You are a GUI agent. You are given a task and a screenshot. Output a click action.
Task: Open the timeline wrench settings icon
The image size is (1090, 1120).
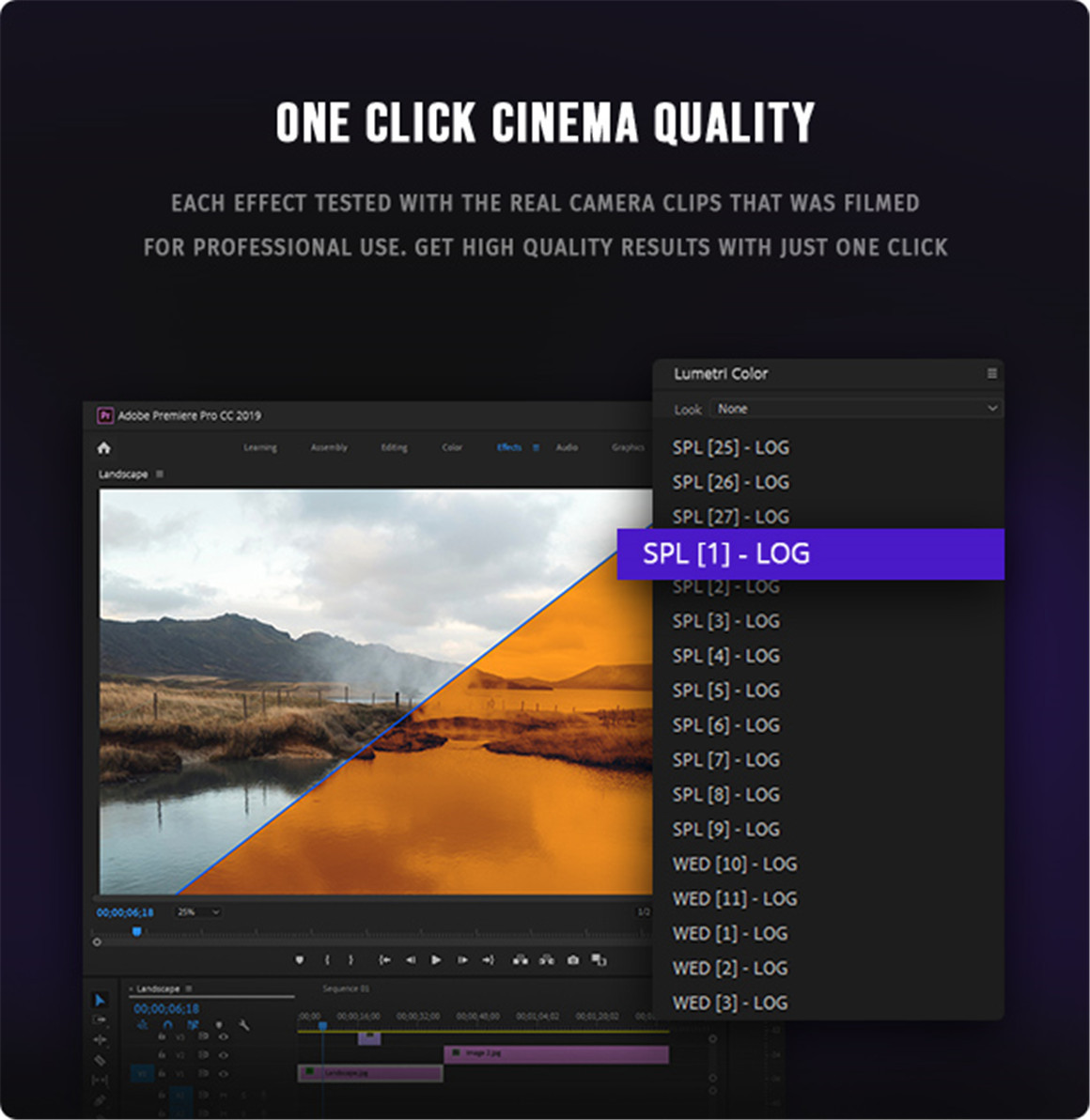[244, 1025]
